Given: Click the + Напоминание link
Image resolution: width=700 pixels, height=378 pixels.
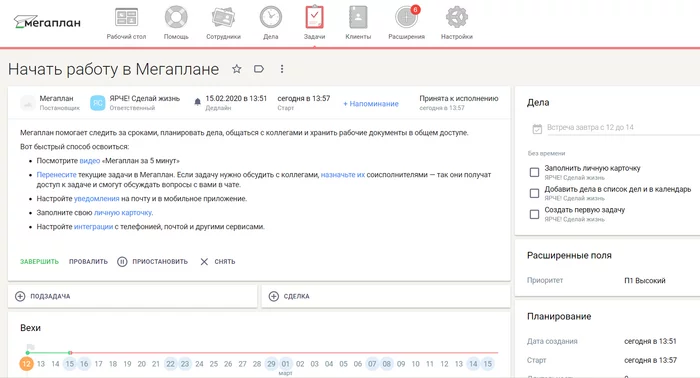Looking at the screenshot, I should pyautogui.click(x=371, y=104).
